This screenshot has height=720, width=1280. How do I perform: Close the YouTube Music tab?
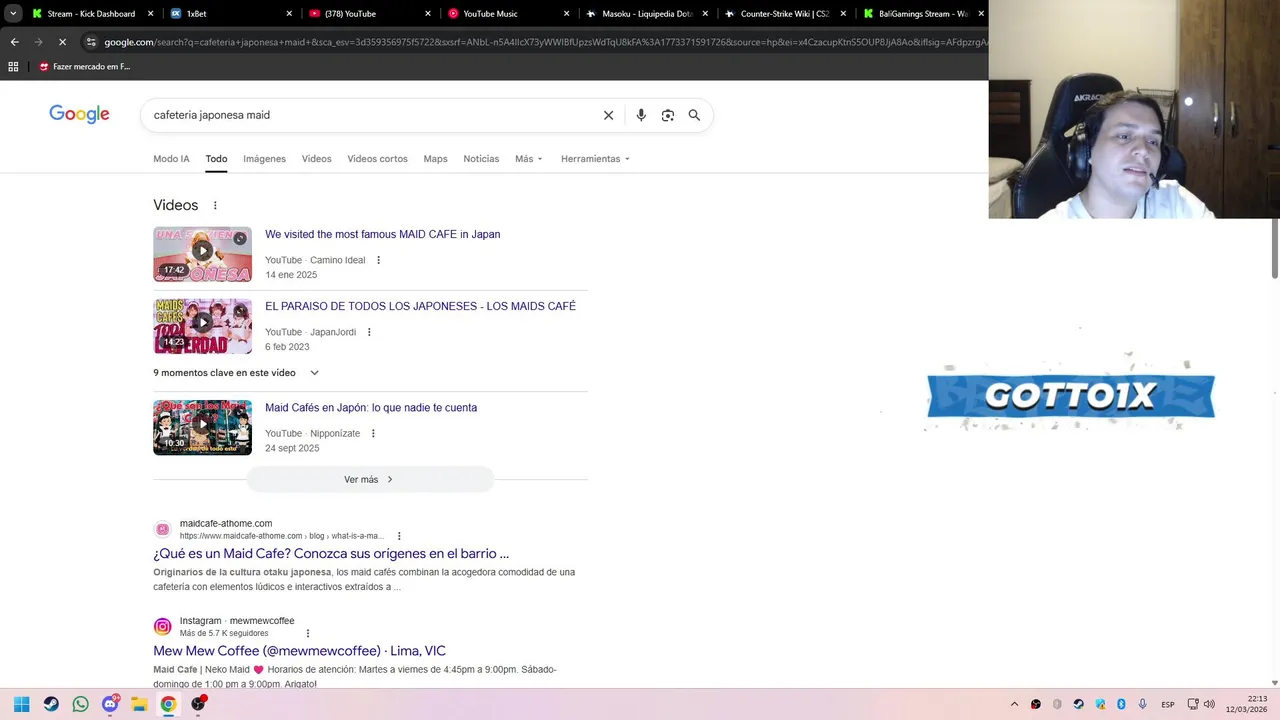click(x=566, y=14)
